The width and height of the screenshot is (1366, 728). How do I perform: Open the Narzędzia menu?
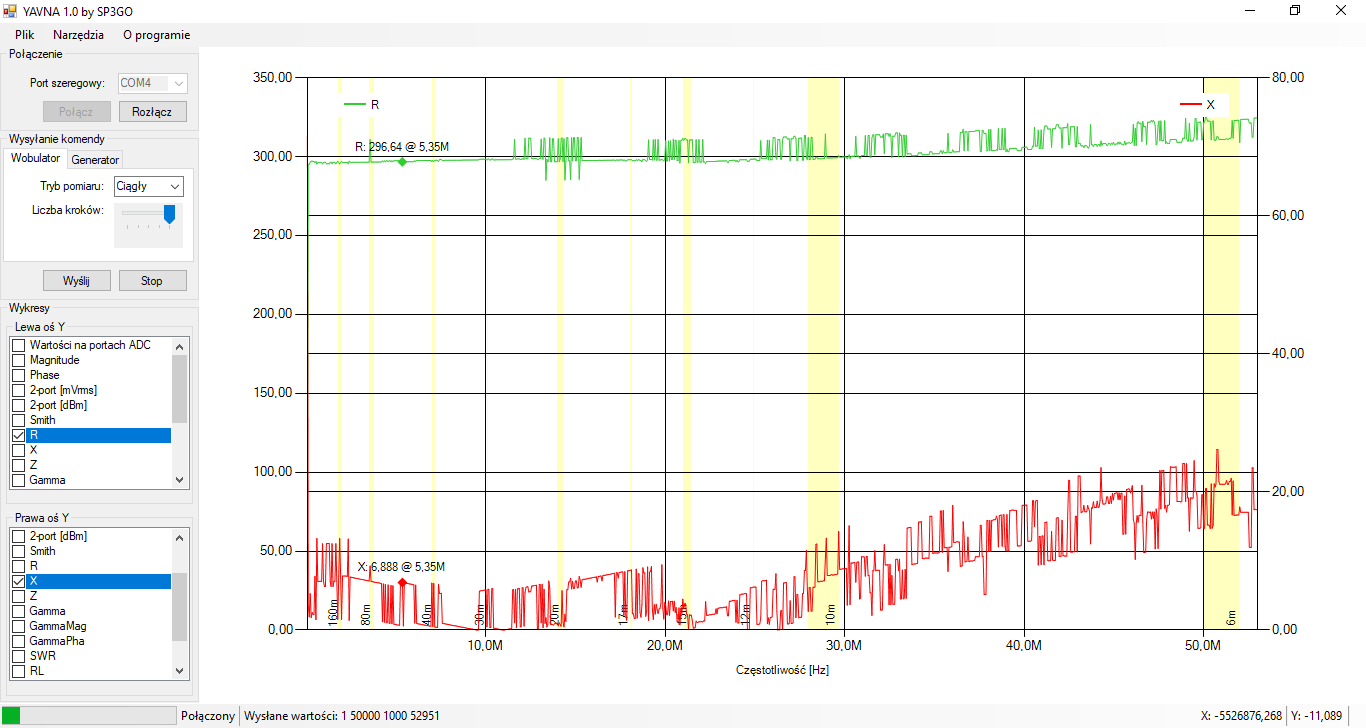[x=78, y=34]
